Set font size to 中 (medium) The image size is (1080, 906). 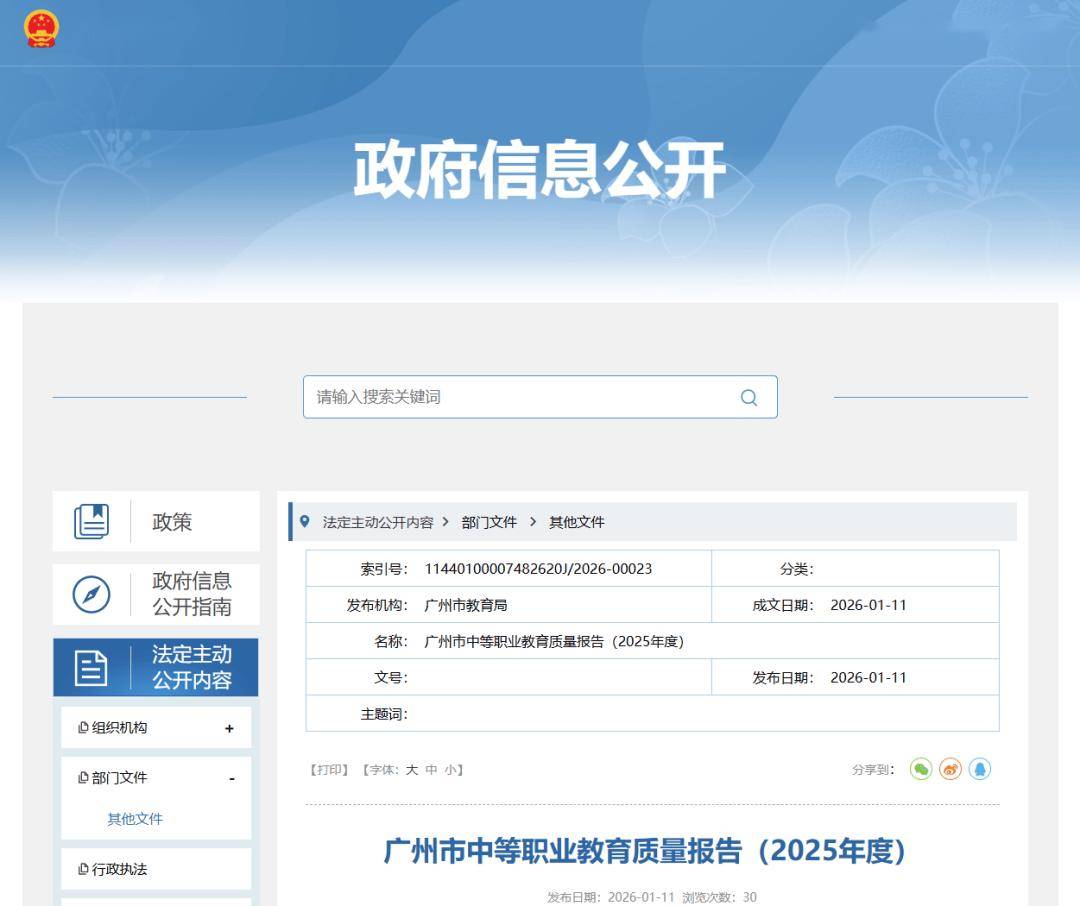(x=431, y=770)
